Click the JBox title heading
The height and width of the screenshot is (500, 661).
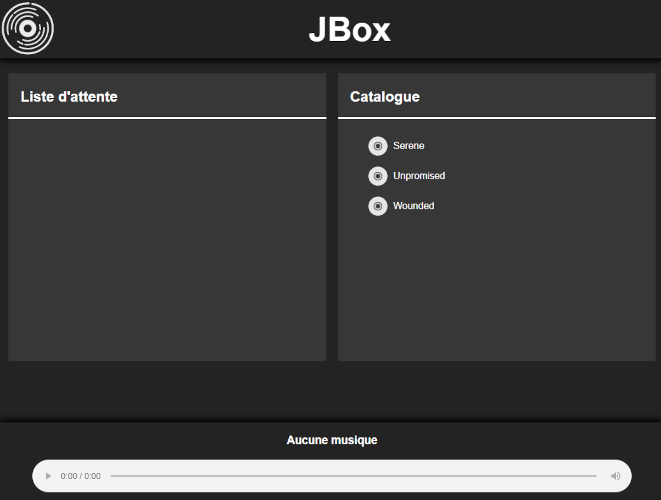[349, 30]
